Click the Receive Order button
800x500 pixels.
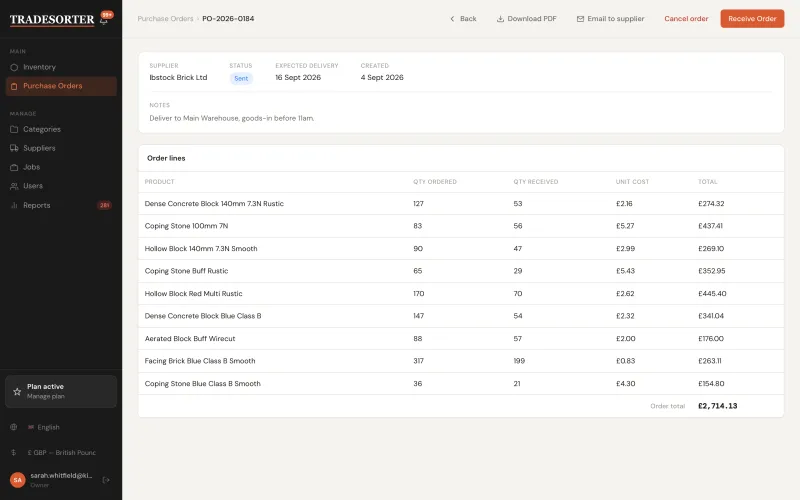click(x=752, y=19)
